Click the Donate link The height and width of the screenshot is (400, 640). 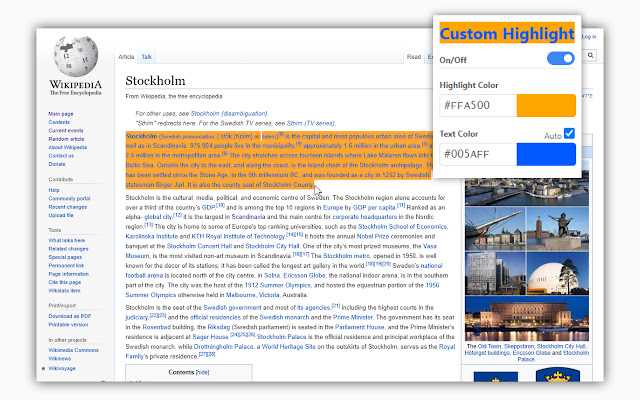[x=57, y=164]
